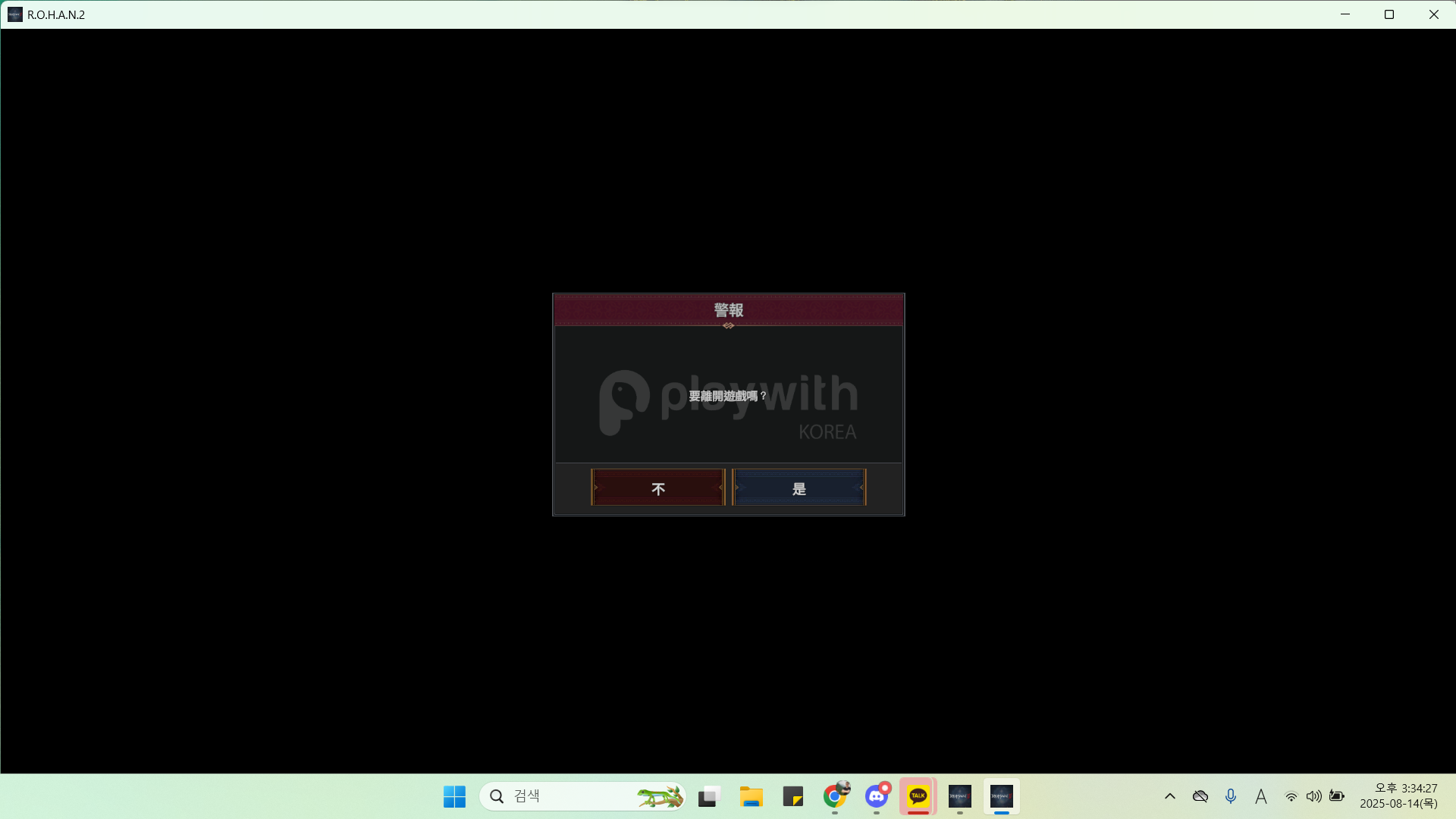Image resolution: width=1456 pixels, height=819 pixels.
Task: Launch Google Chrome from taskbar
Action: [x=835, y=796]
